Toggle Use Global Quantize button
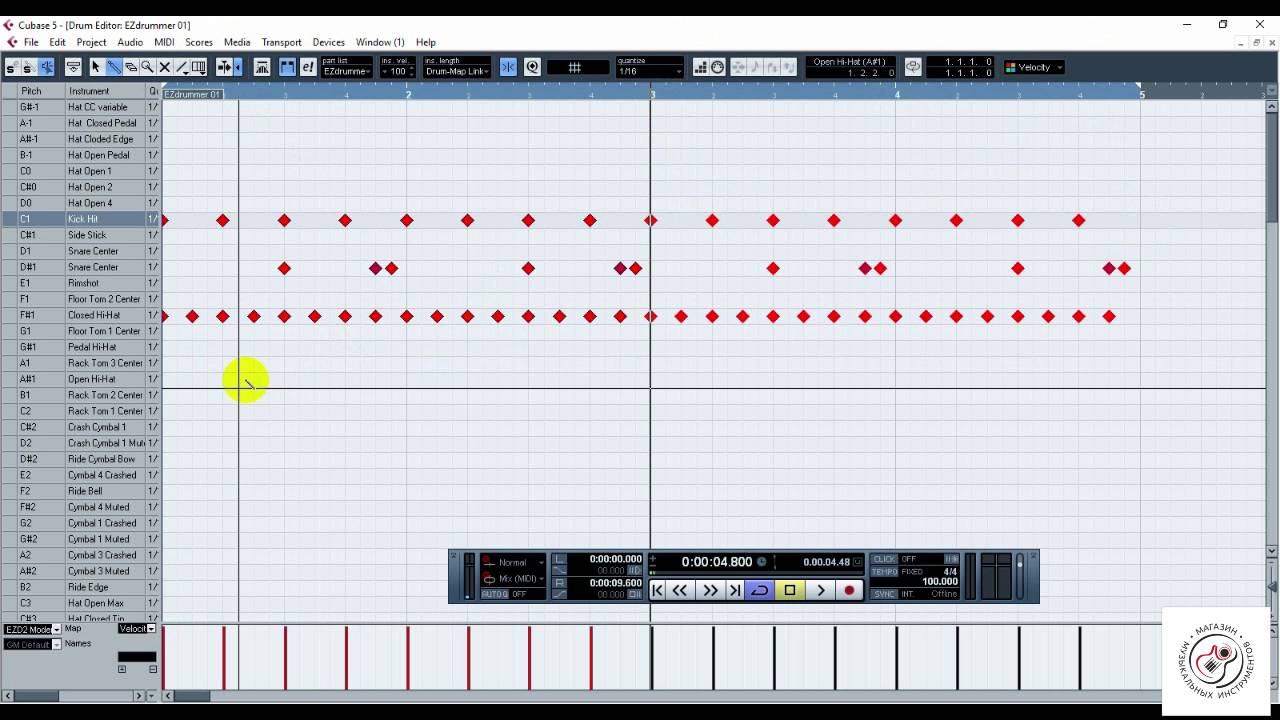The height and width of the screenshot is (720, 1280). [x=532, y=67]
